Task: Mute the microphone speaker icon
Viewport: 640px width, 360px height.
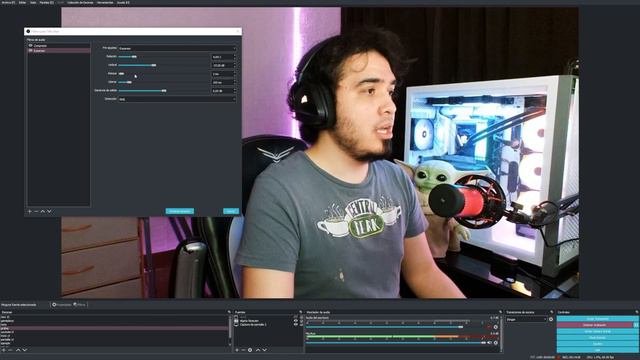Action: click(x=489, y=342)
